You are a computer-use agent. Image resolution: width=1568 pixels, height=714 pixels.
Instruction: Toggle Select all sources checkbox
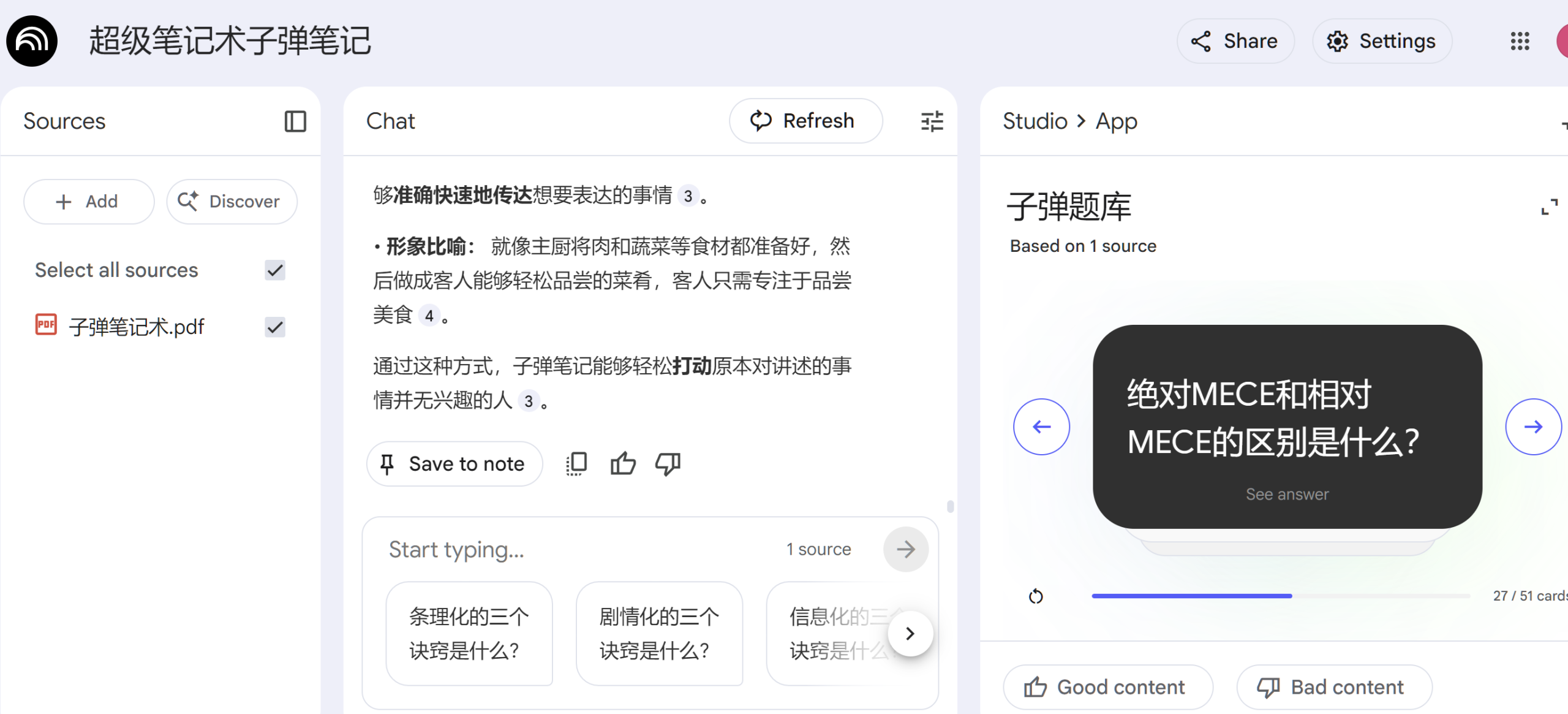(275, 270)
